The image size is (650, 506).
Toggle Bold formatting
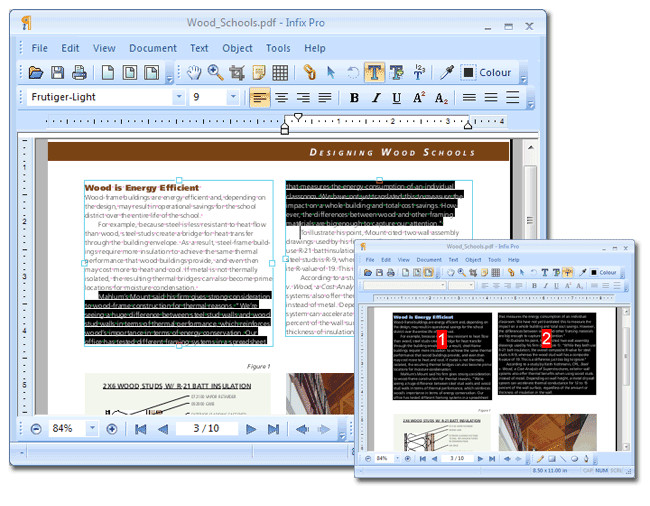(353, 98)
